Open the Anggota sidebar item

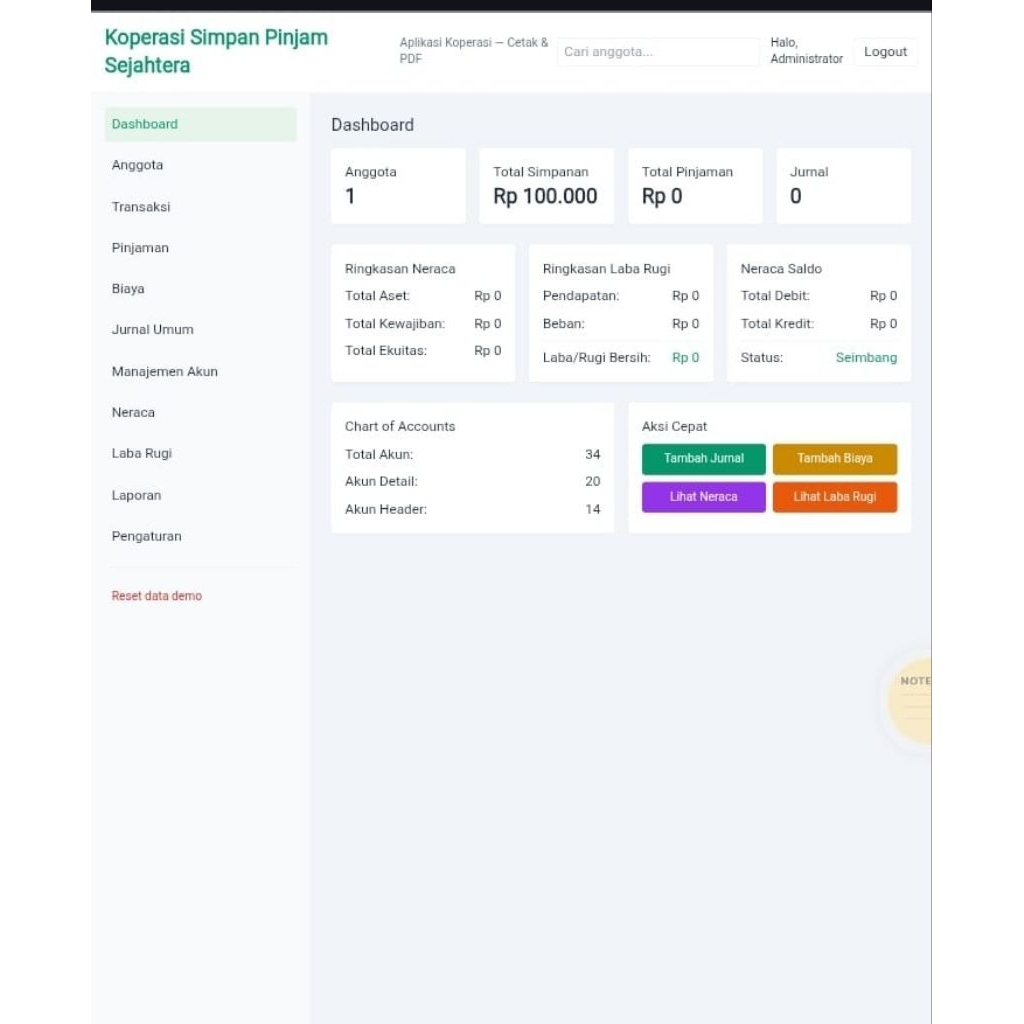point(200,165)
